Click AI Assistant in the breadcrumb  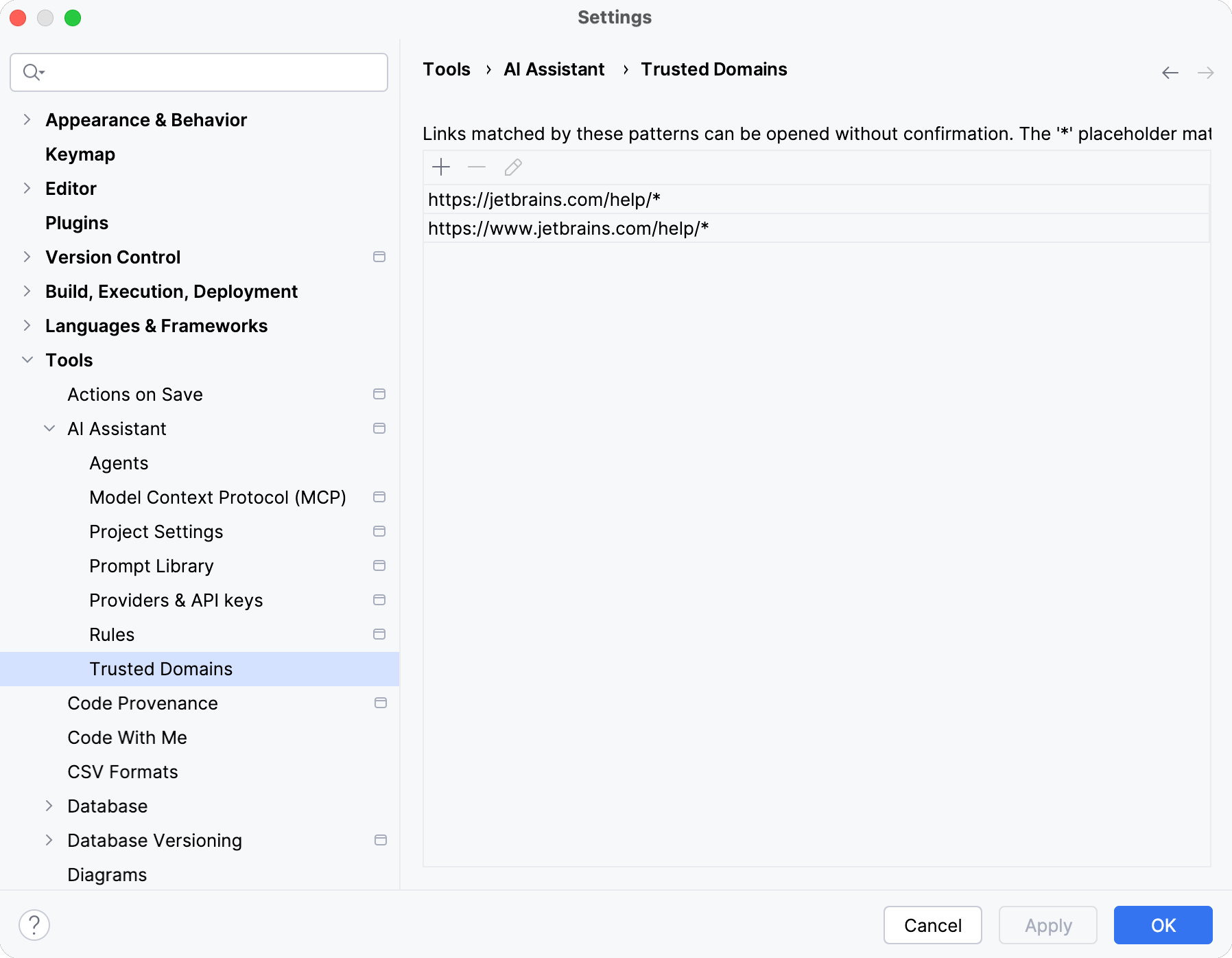click(x=554, y=69)
